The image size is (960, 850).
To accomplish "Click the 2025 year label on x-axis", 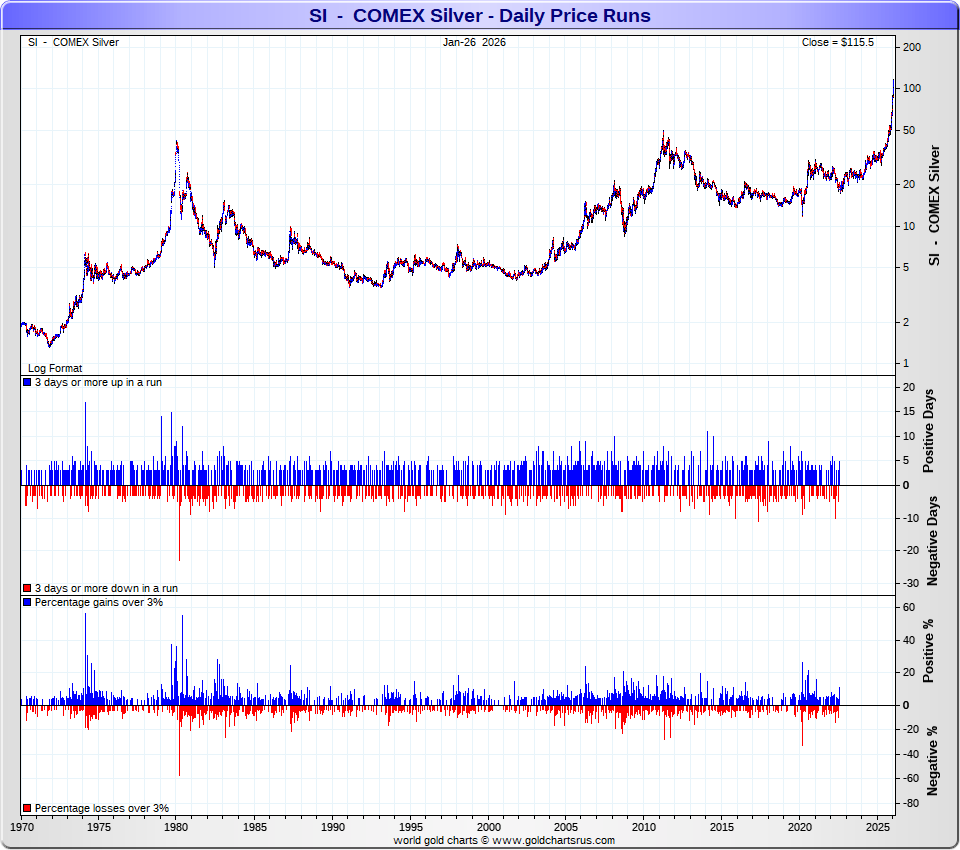I will click(x=878, y=828).
